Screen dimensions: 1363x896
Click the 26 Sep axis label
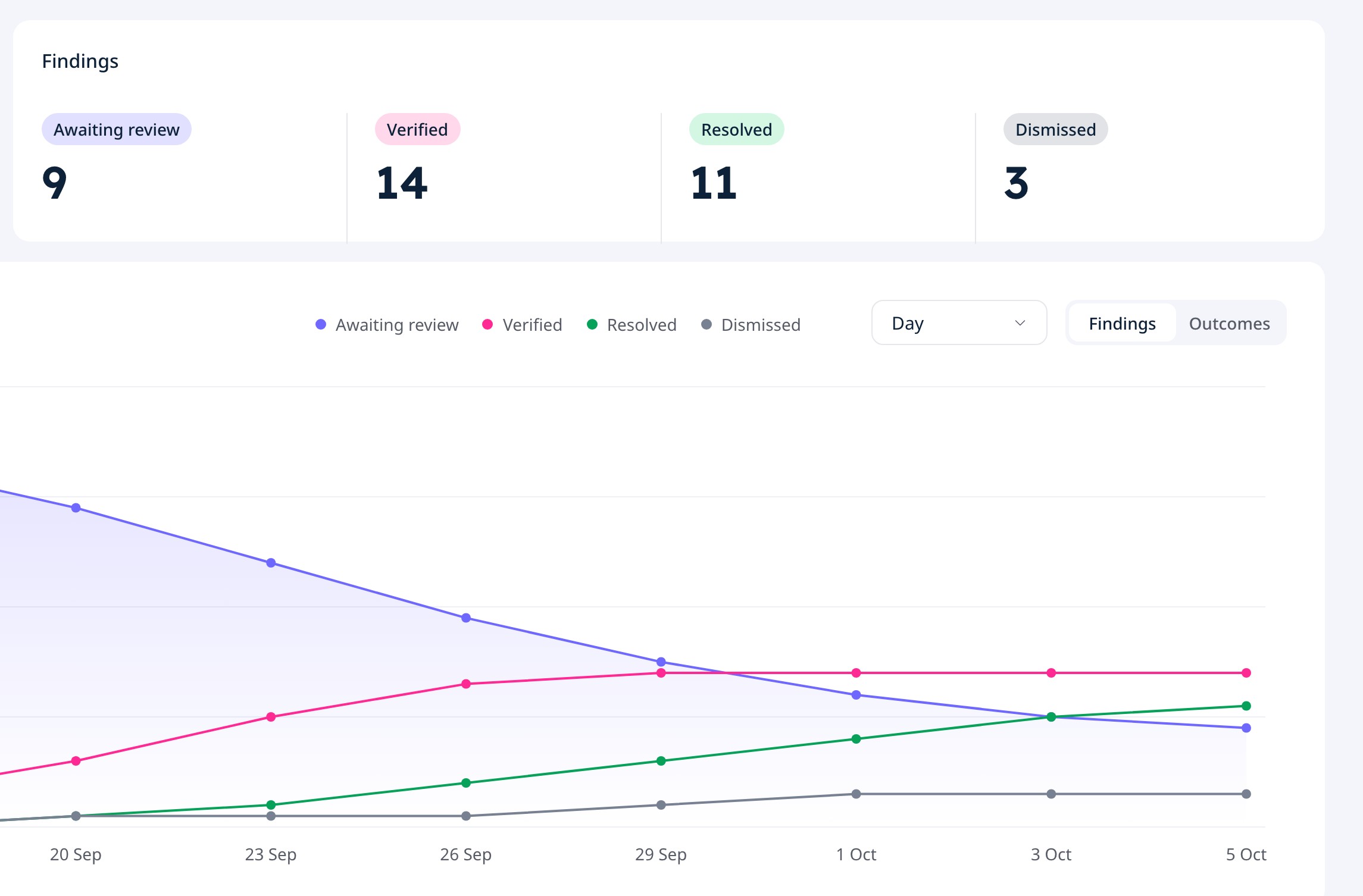click(x=466, y=855)
